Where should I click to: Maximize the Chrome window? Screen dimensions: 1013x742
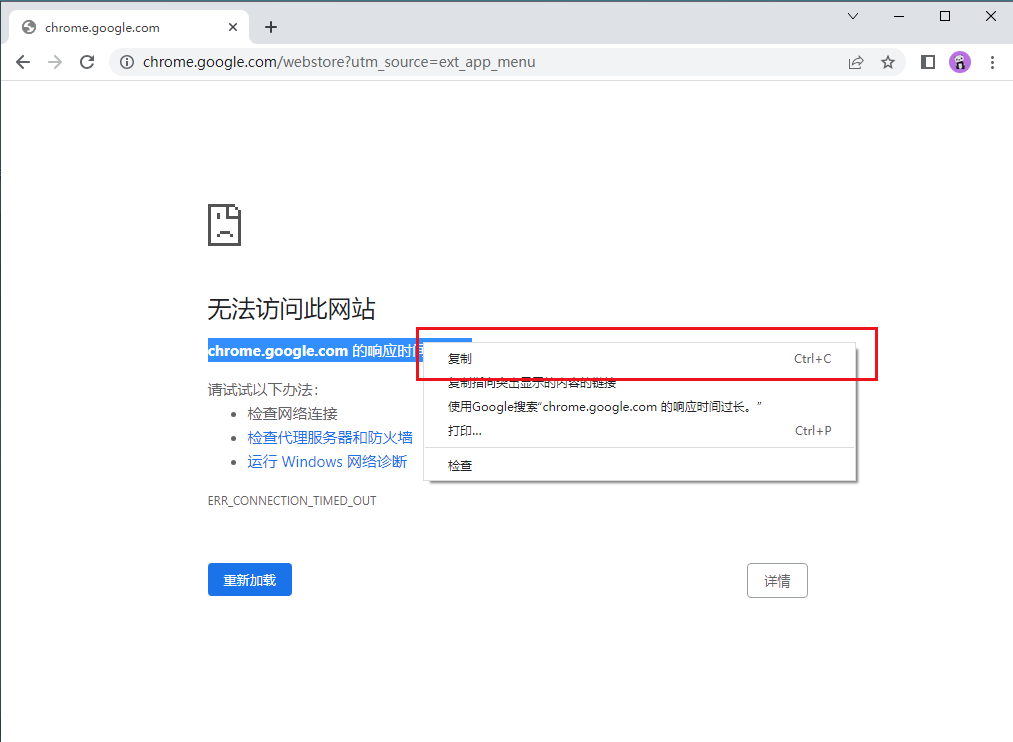click(x=945, y=16)
